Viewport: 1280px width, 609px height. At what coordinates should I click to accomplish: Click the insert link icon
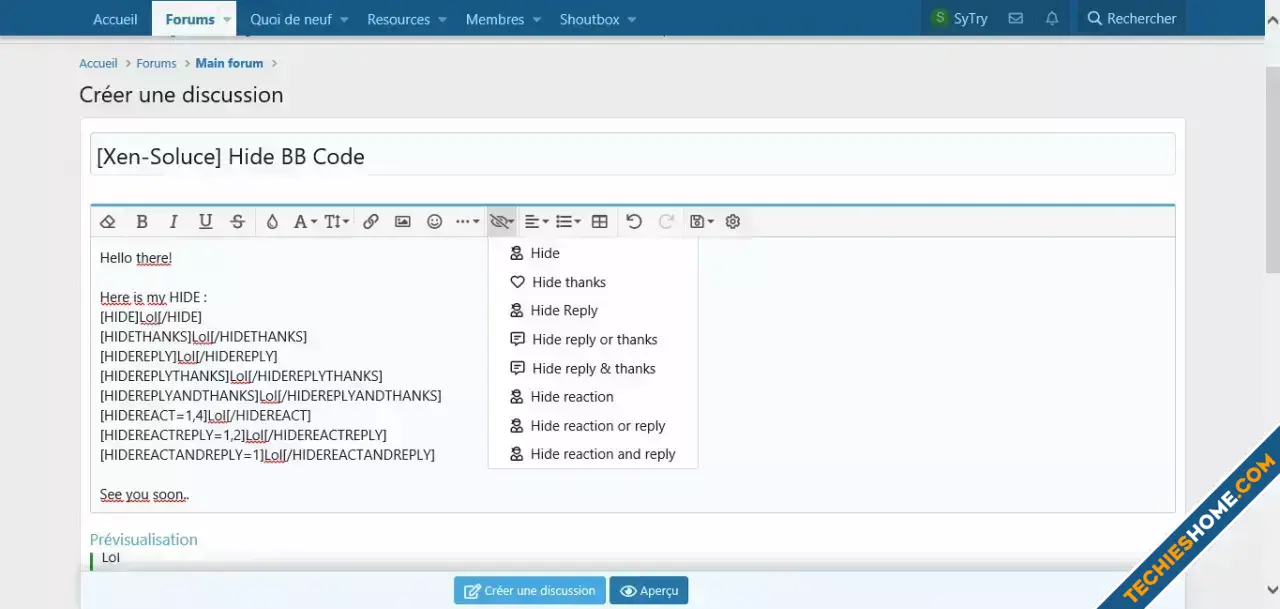tap(371, 222)
